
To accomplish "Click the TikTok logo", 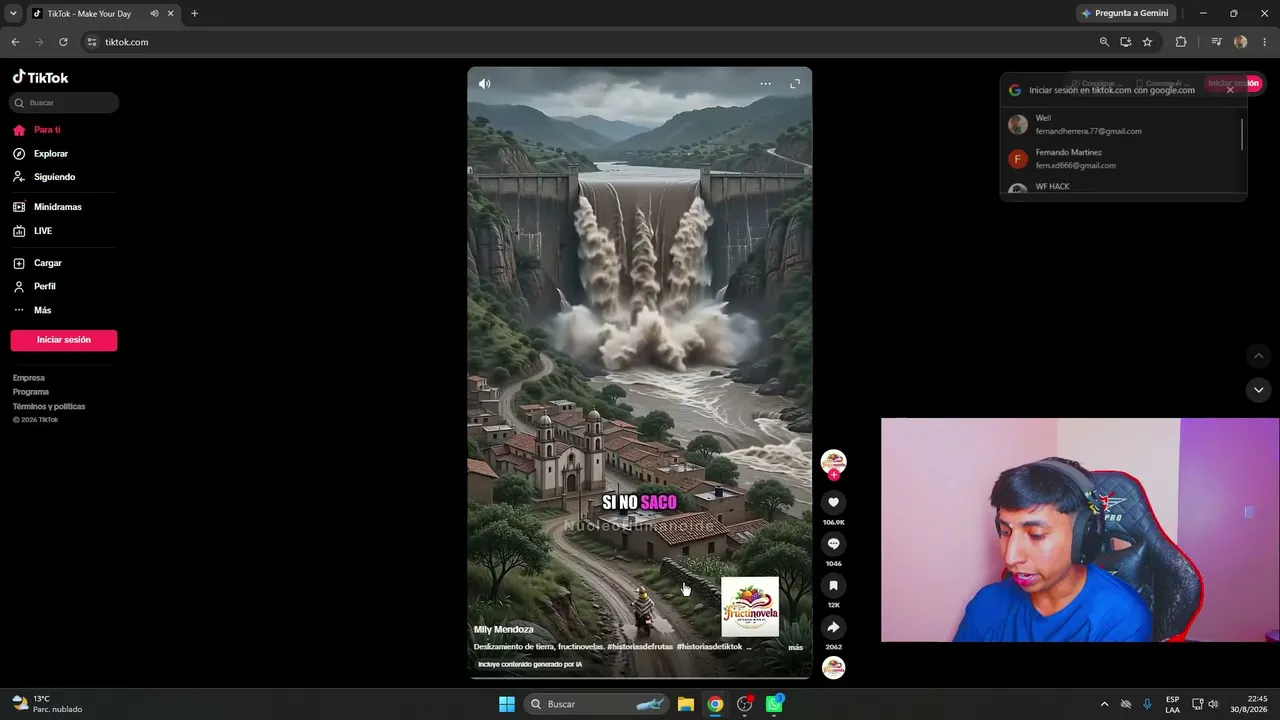I will tap(40, 77).
